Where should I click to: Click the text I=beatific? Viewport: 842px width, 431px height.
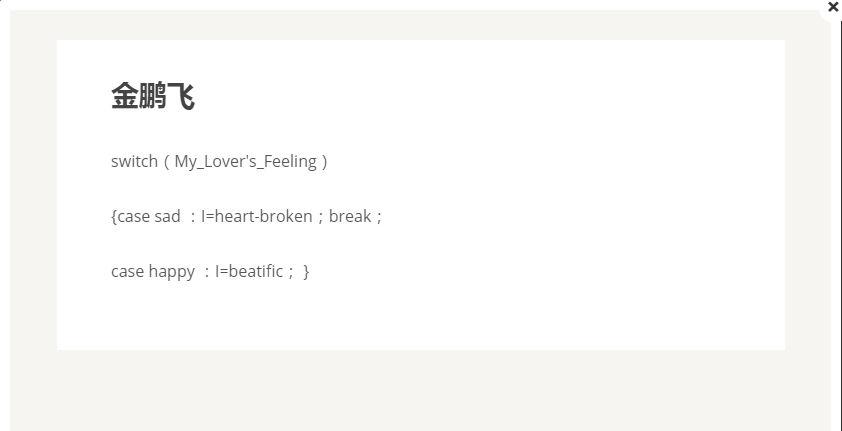(249, 271)
